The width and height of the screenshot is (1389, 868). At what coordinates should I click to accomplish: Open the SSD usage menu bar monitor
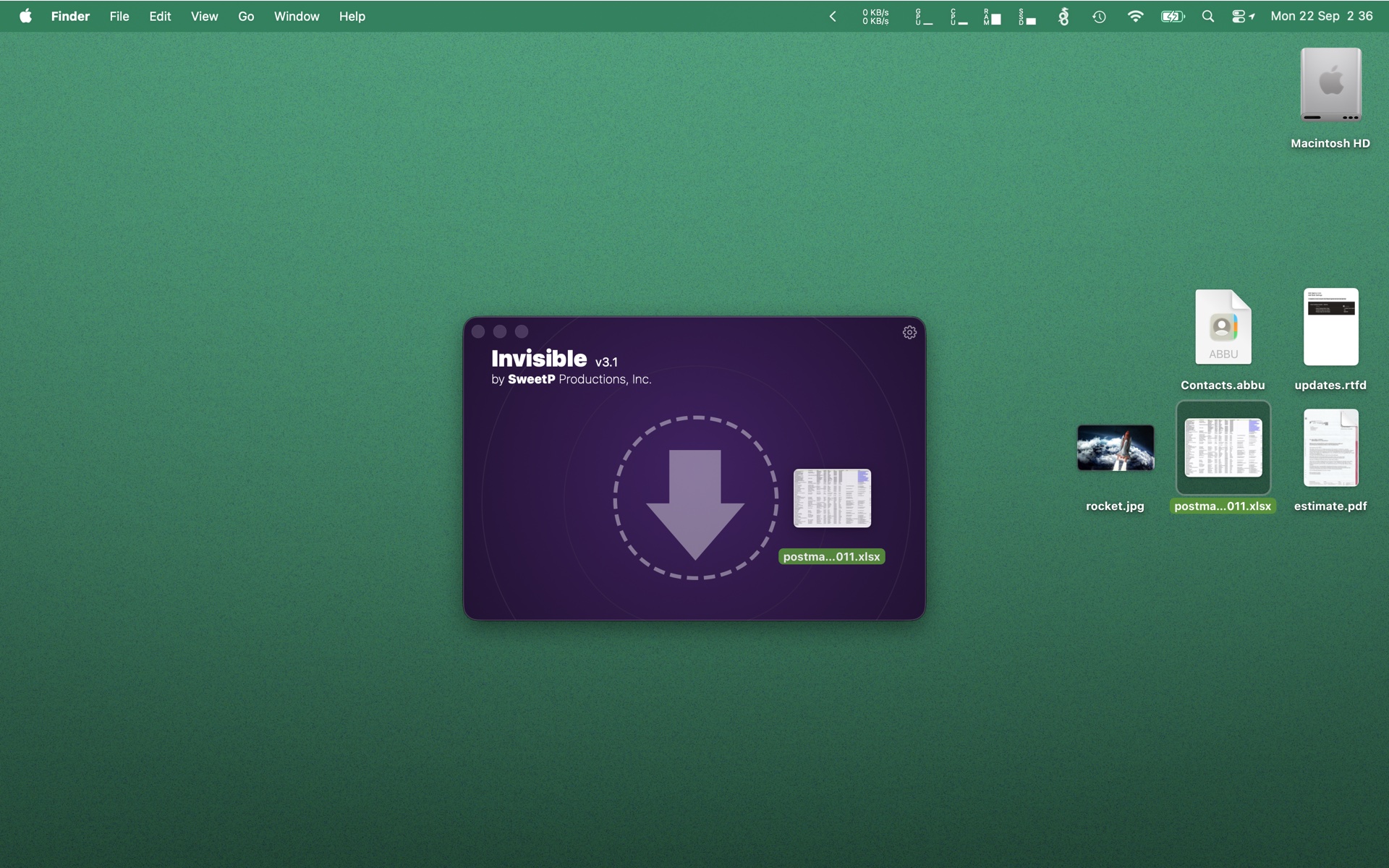[1027, 17]
